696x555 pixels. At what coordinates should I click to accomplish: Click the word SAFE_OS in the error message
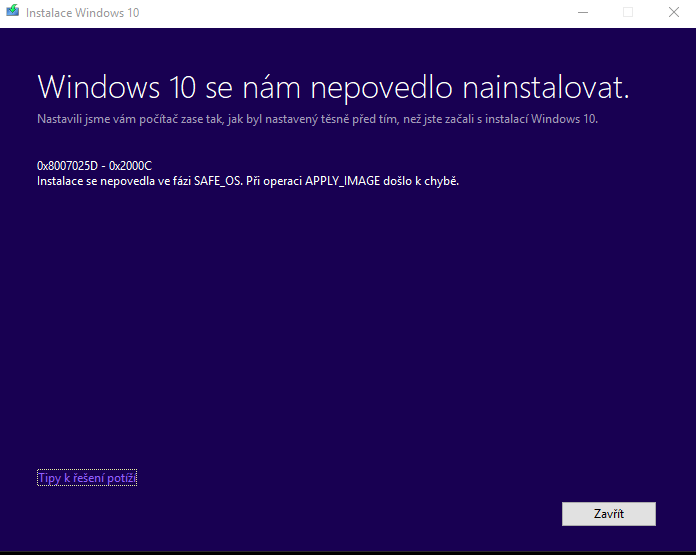click(214, 181)
